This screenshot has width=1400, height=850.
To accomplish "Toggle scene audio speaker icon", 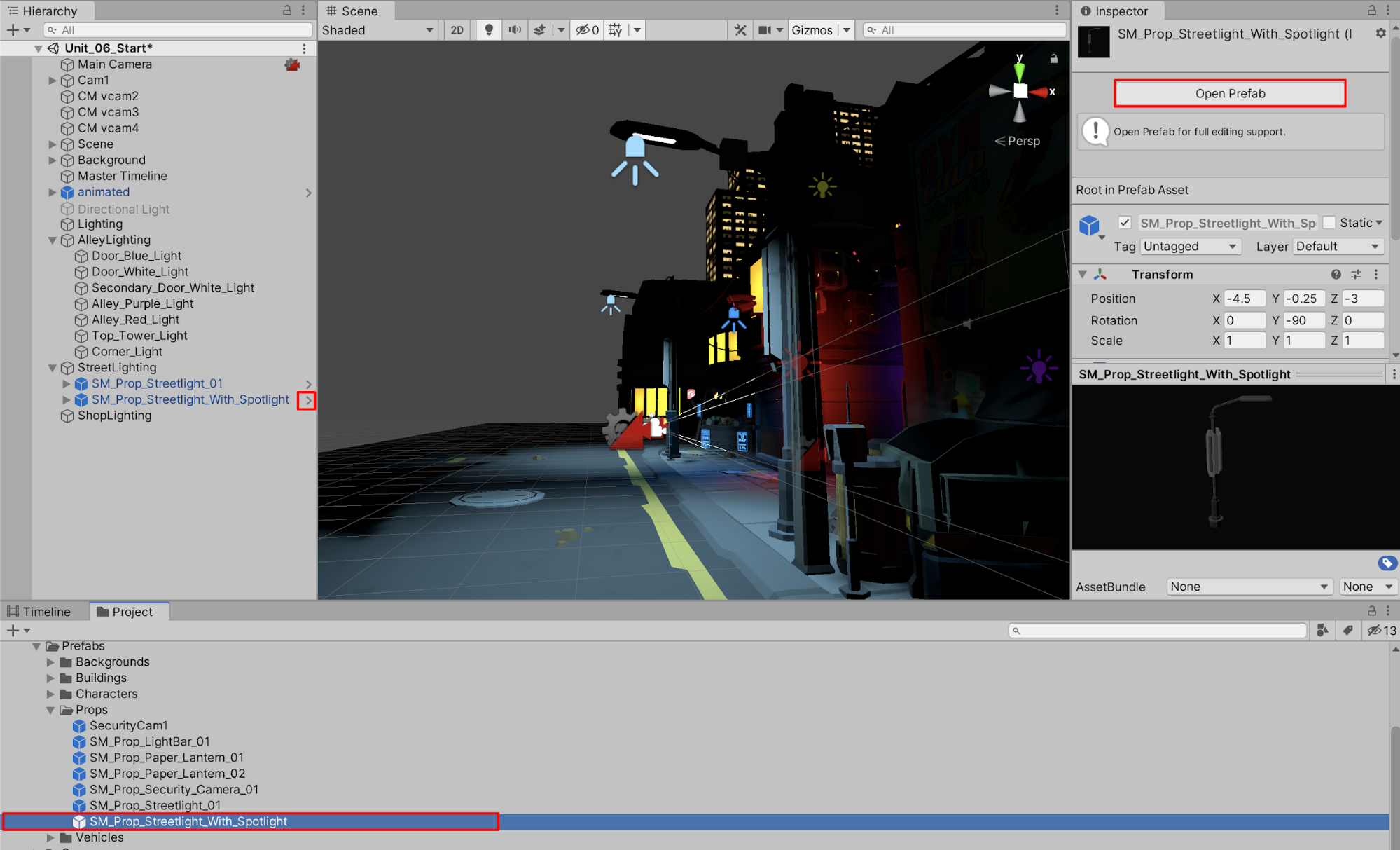I will click(x=515, y=30).
